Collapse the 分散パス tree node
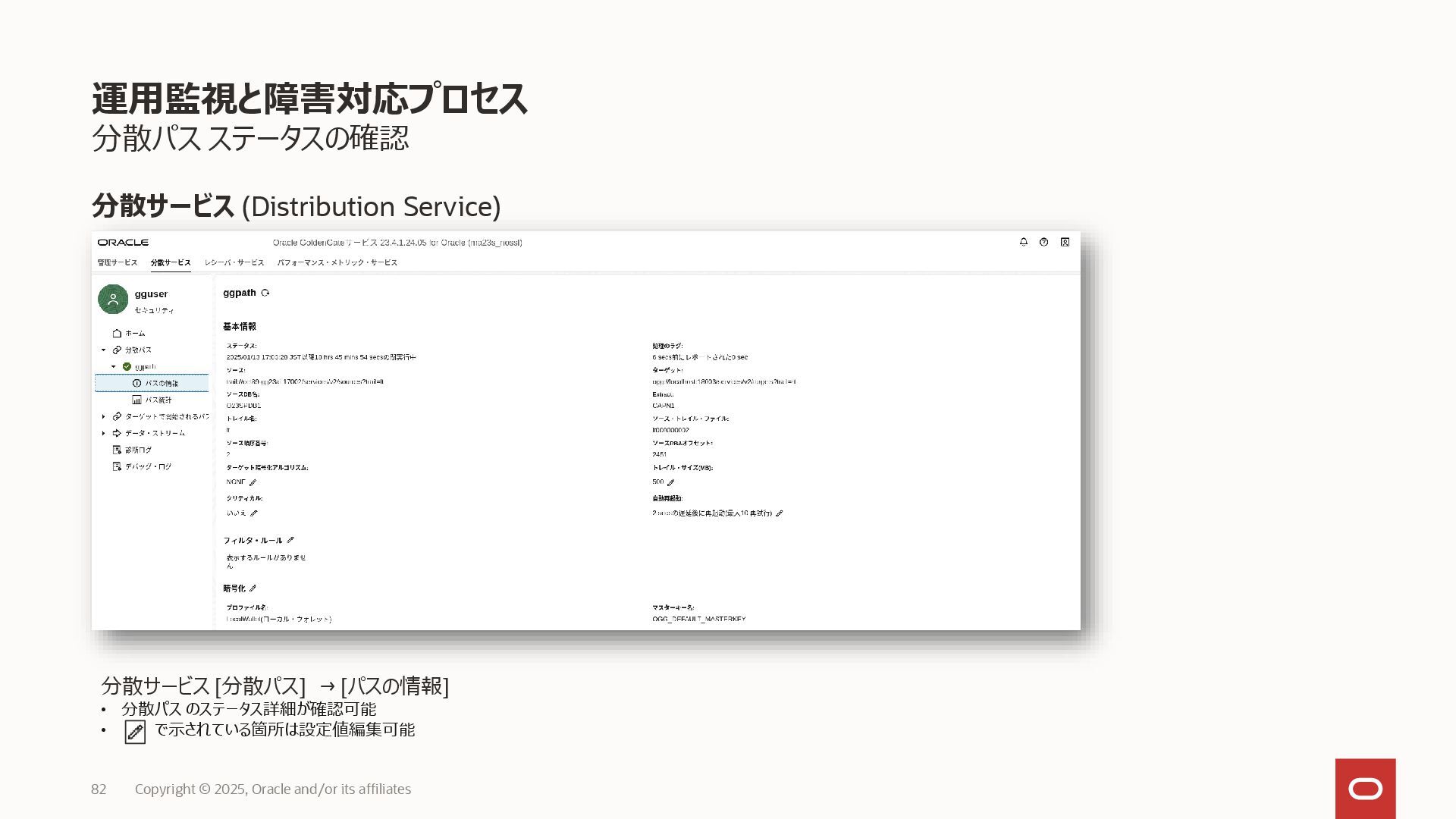The image size is (1456, 819). point(104,350)
